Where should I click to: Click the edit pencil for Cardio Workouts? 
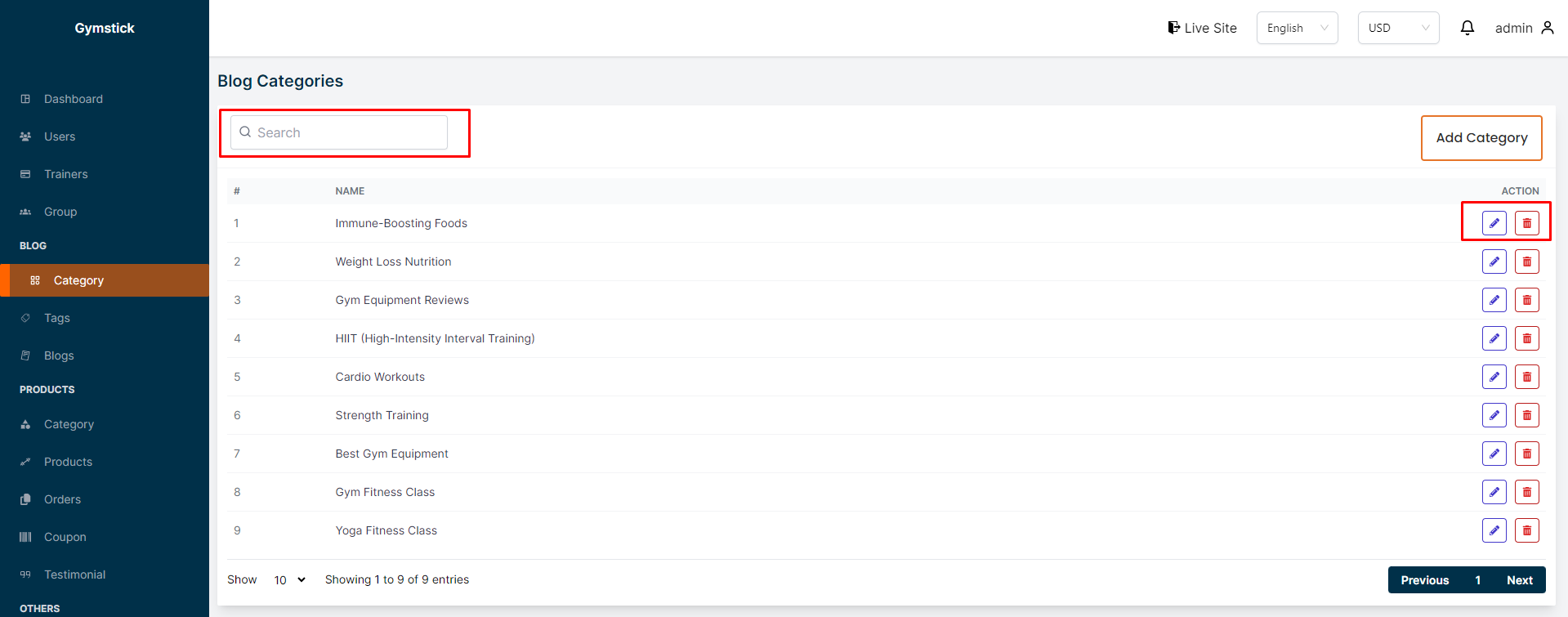click(x=1494, y=377)
